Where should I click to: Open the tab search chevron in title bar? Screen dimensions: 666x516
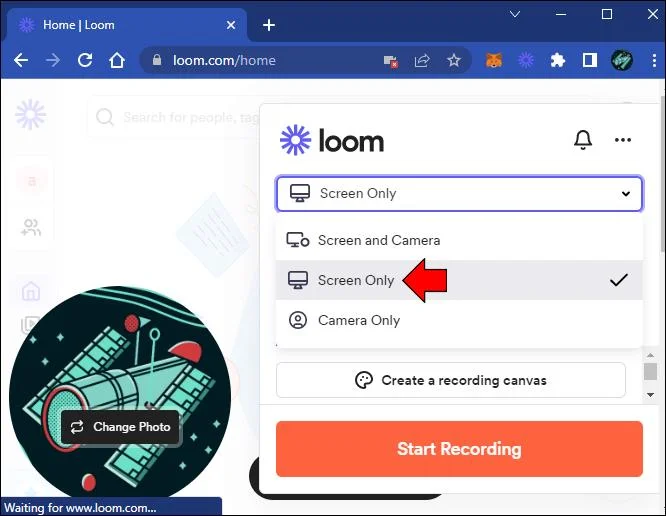[x=515, y=14]
